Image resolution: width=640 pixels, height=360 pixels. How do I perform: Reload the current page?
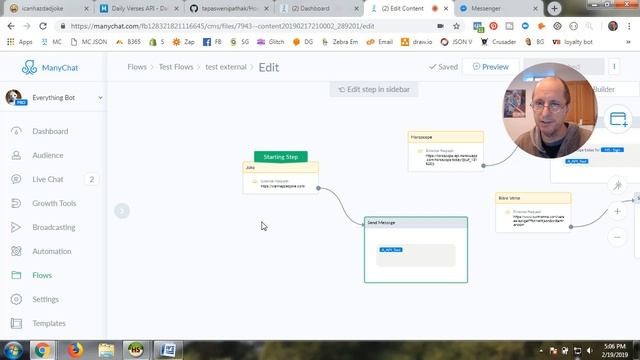pos(43,26)
